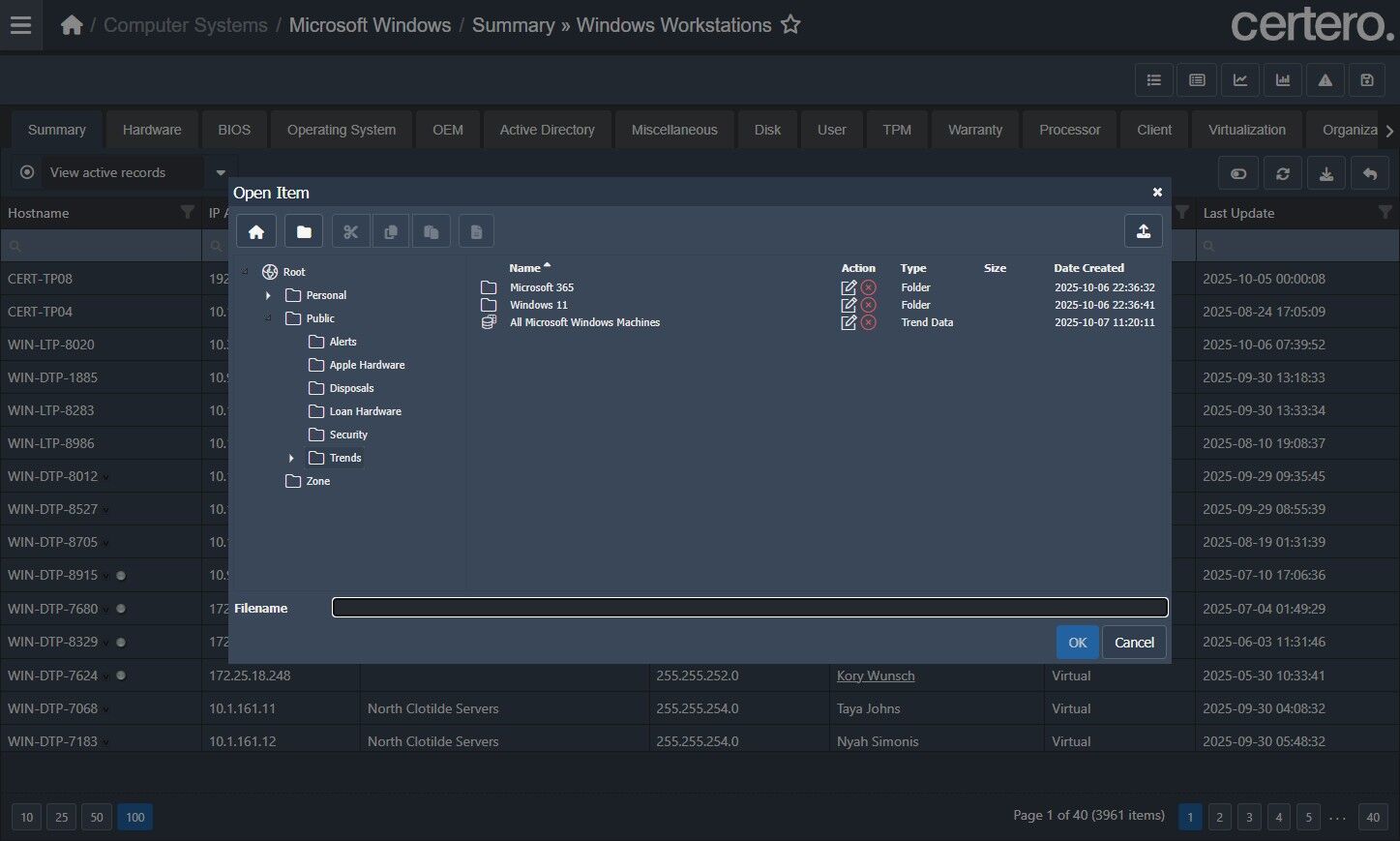Open the hamburger menu

pyautogui.click(x=20, y=25)
